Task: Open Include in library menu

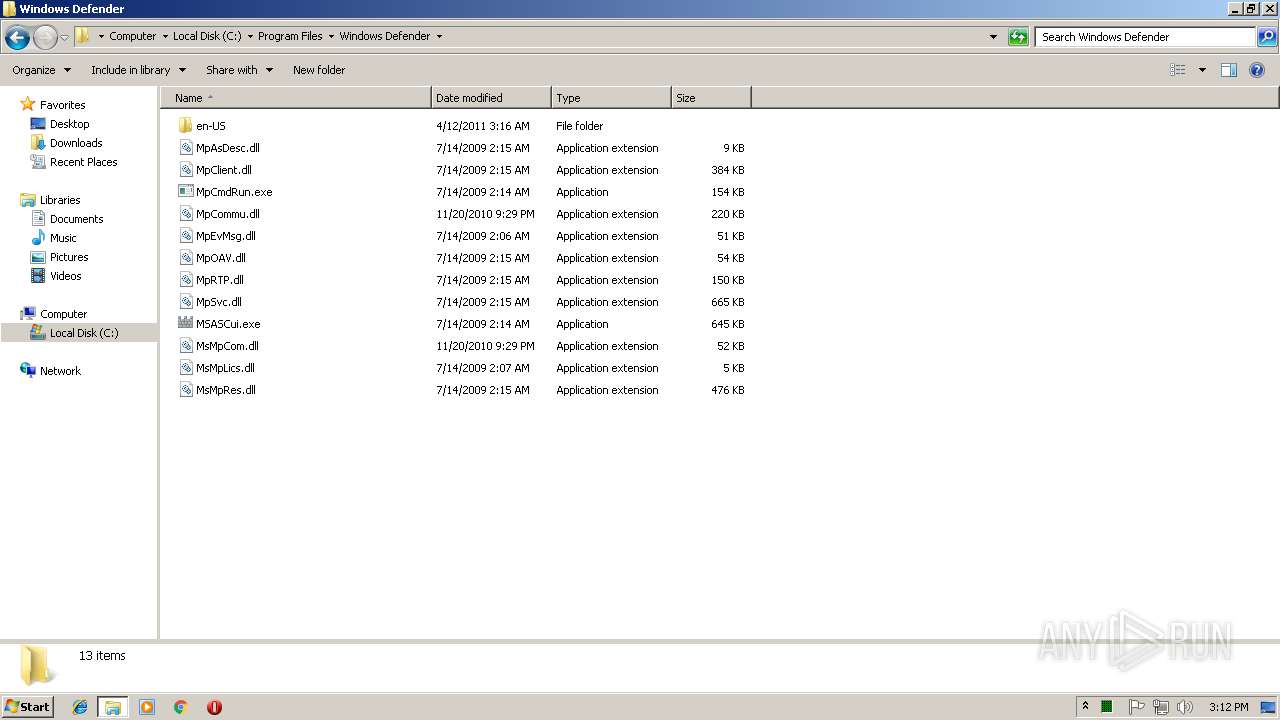Action: pos(138,70)
